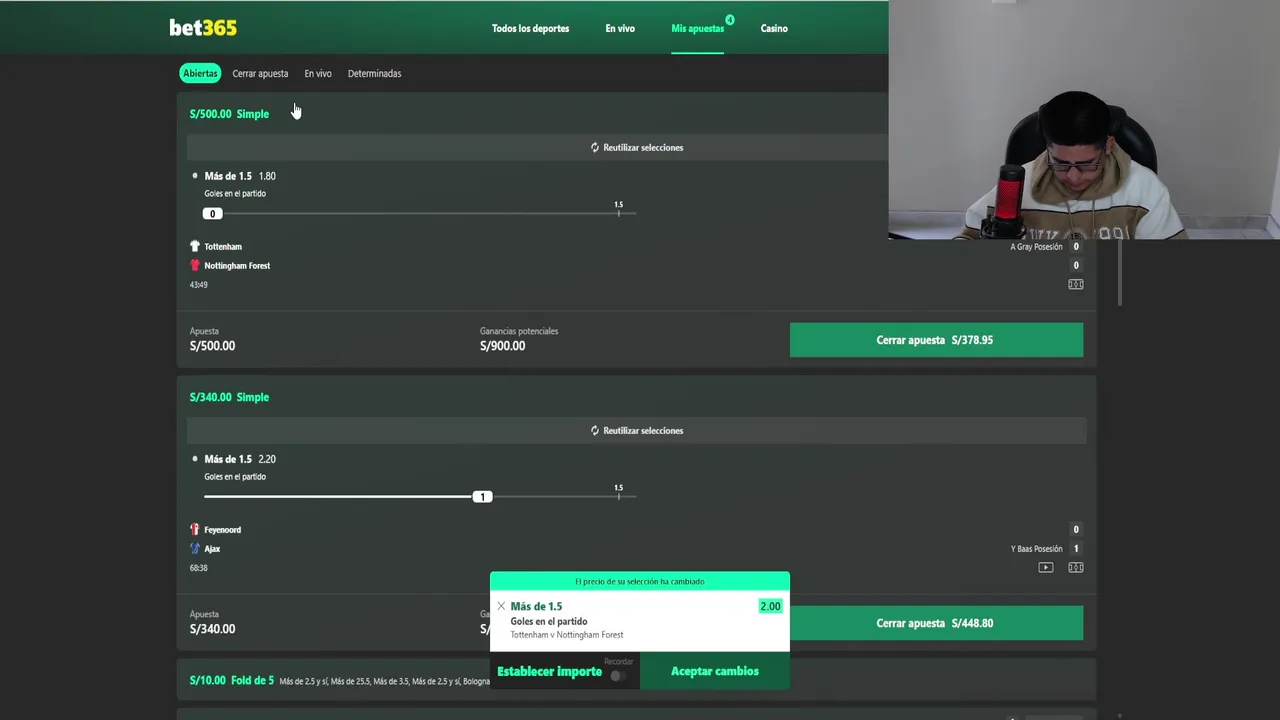Click Más de 1.5 at odds 2.20
Image resolution: width=1280 pixels, height=720 pixels.
[240, 459]
